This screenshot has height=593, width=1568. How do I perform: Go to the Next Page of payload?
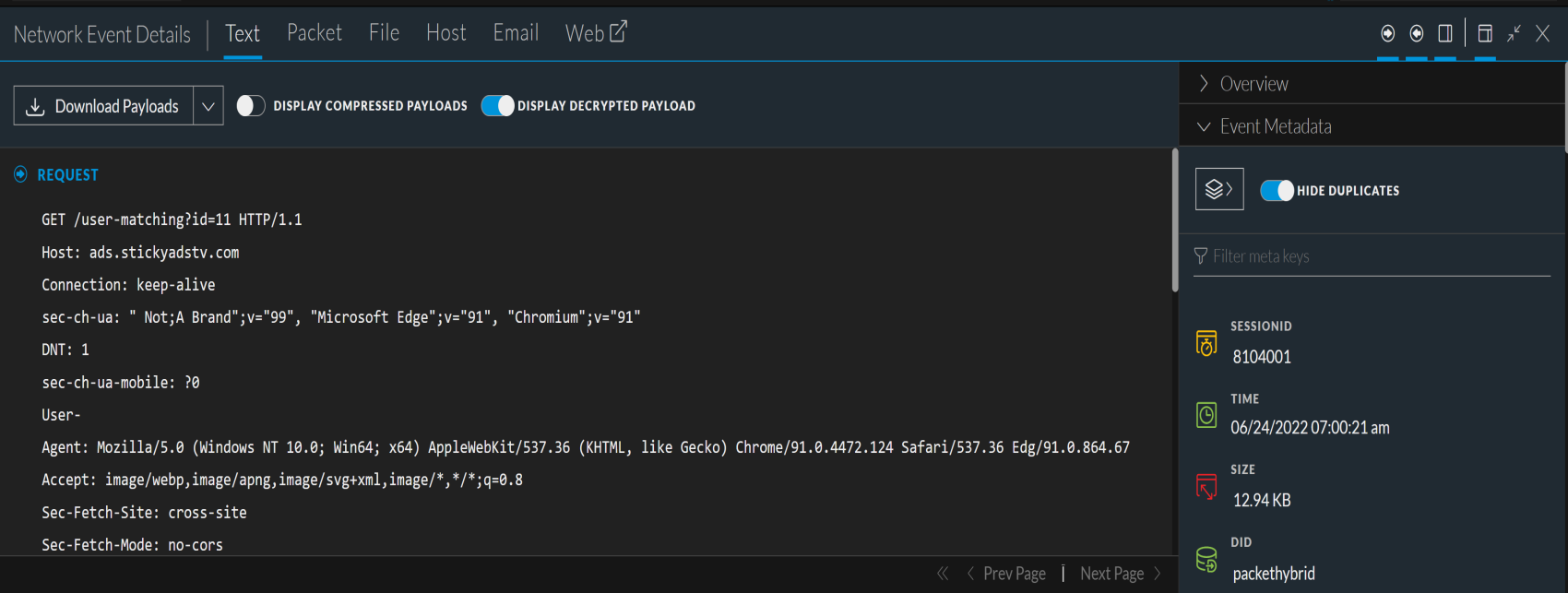[1111, 573]
